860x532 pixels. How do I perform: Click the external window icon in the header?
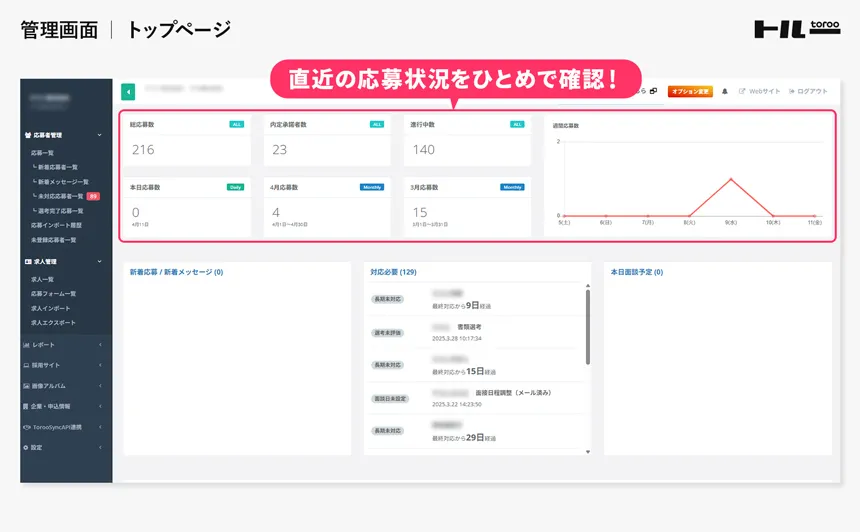click(x=653, y=92)
